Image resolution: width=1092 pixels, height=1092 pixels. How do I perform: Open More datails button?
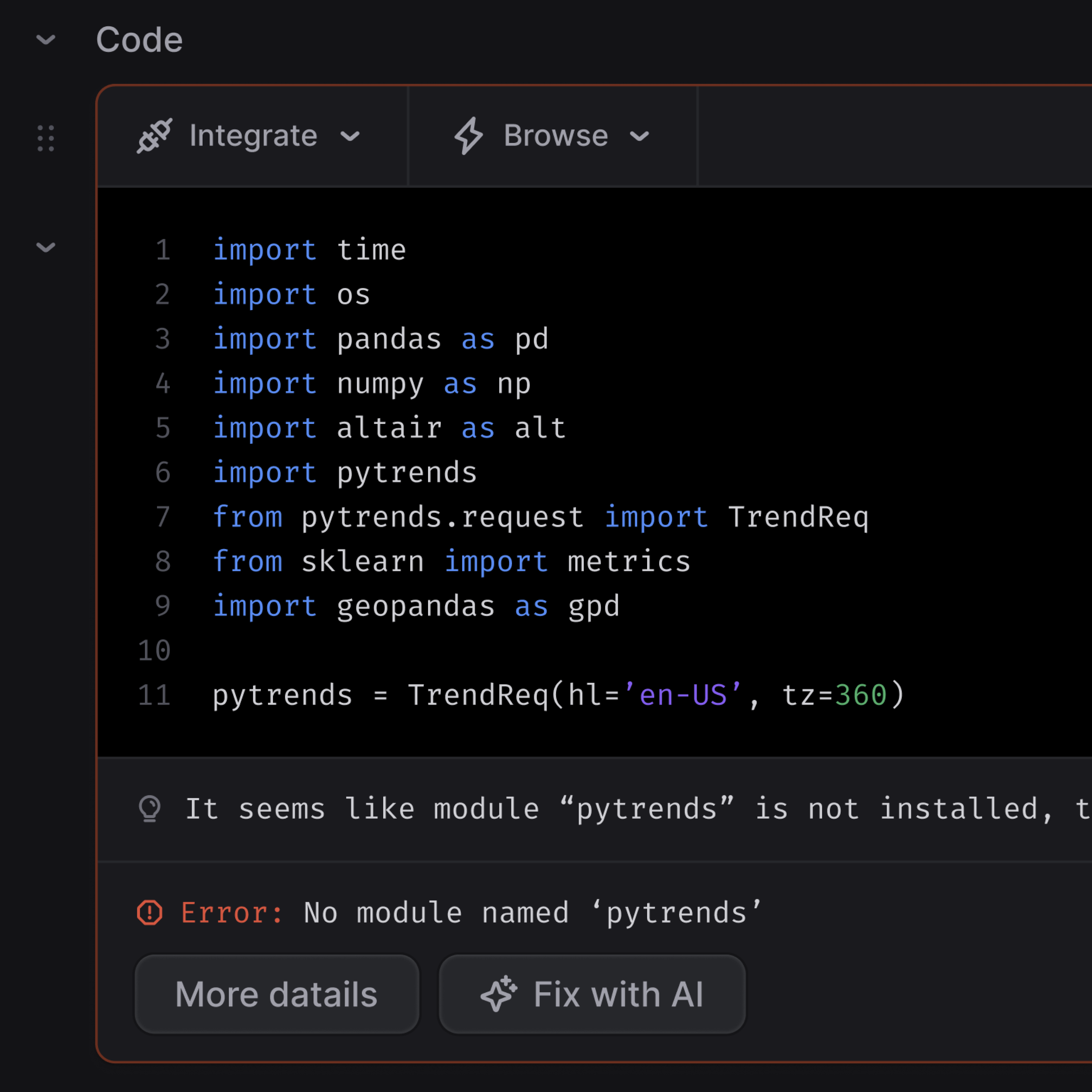tap(277, 994)
